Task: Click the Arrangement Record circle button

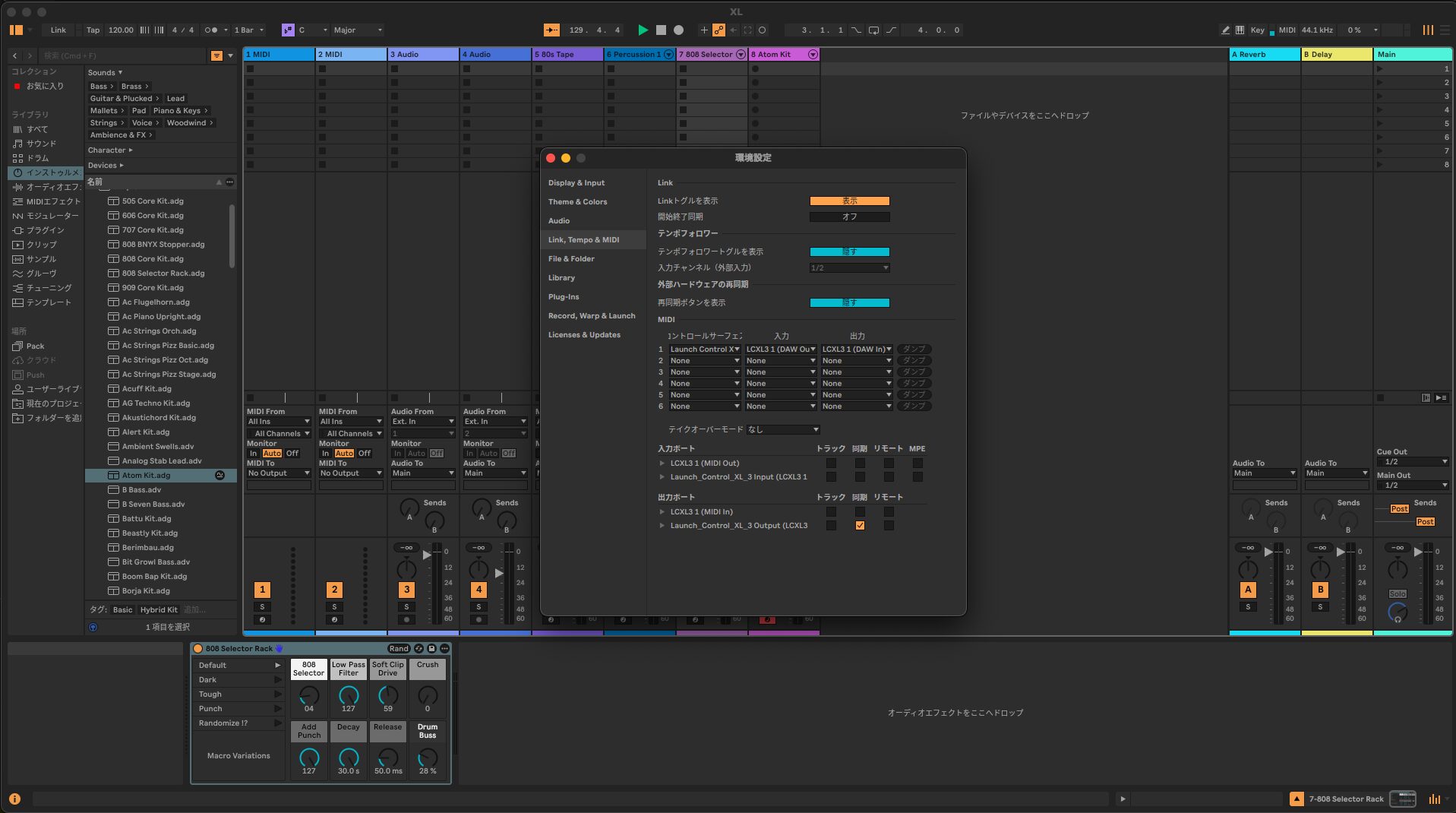Action: (678, 30)
